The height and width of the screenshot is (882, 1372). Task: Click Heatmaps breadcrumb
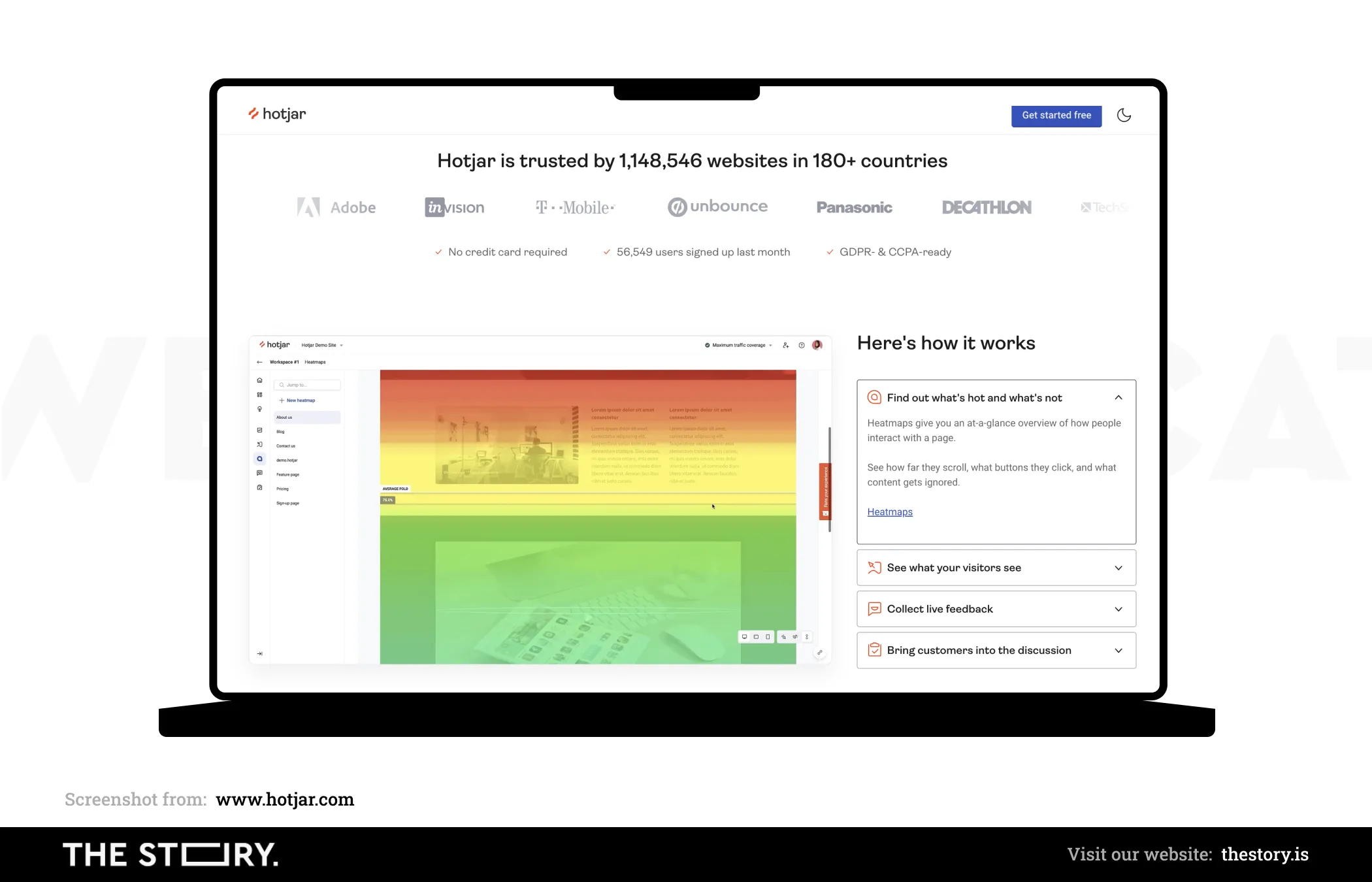coord(315,362)
